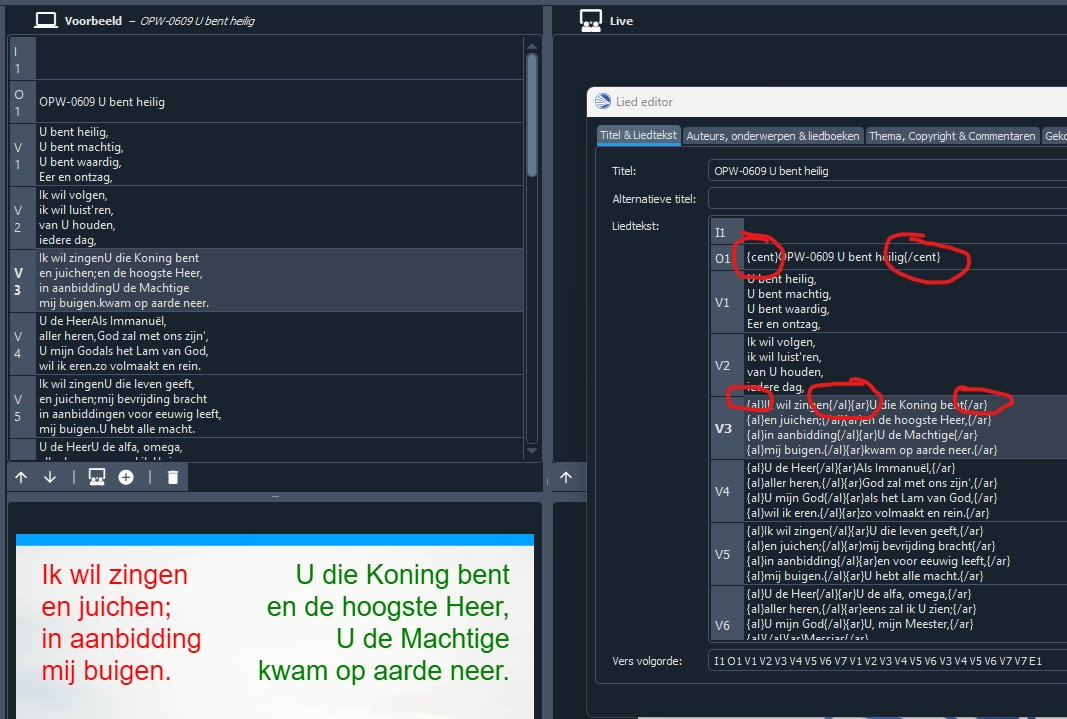Click the trash delete icon
Viewport: 1067px width, 719px height.
173,478
